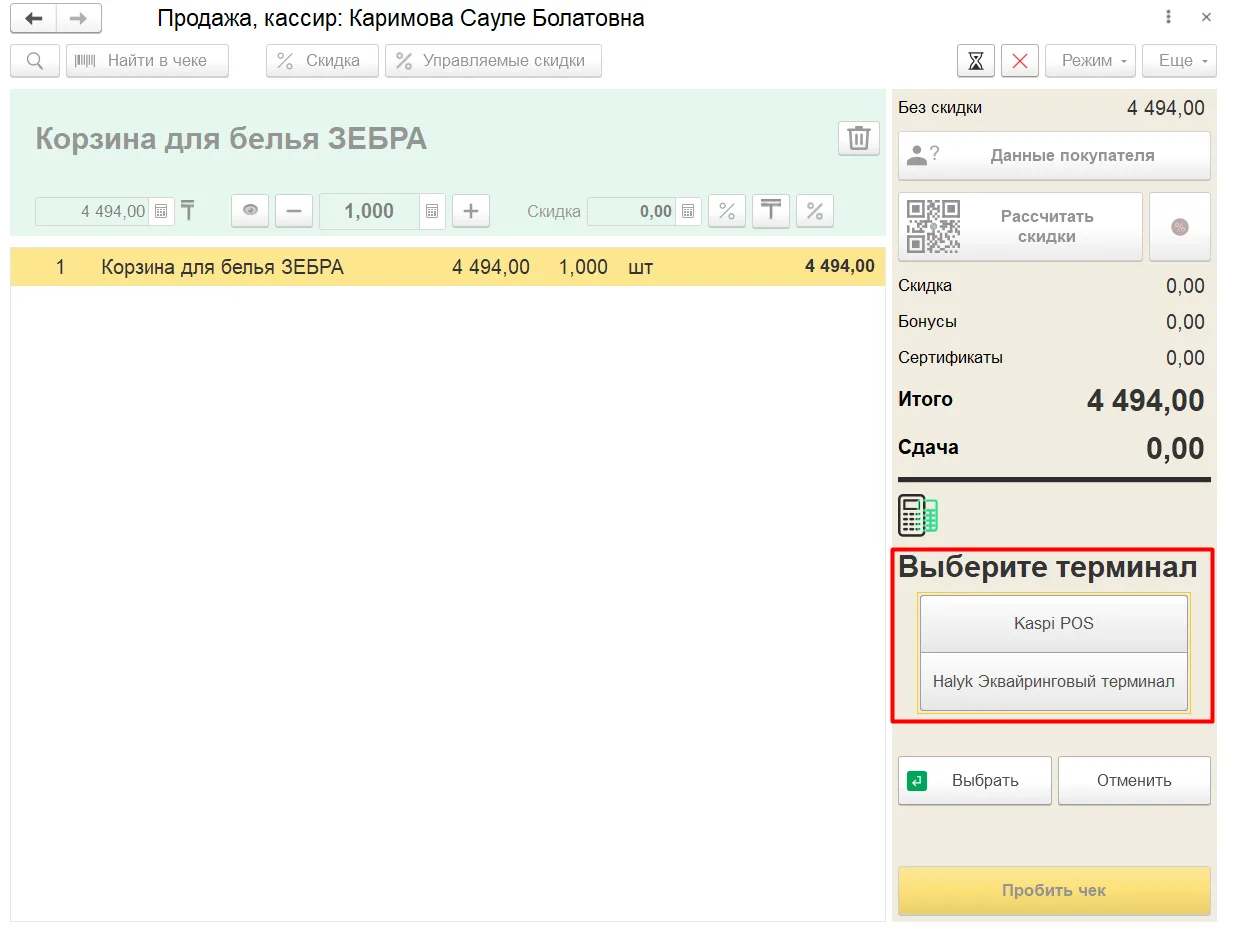Viewport: 1235px width, 928px height.
Task: Click the yellow 'Пробить чек' button
Action: click(x=1054, y=891)
